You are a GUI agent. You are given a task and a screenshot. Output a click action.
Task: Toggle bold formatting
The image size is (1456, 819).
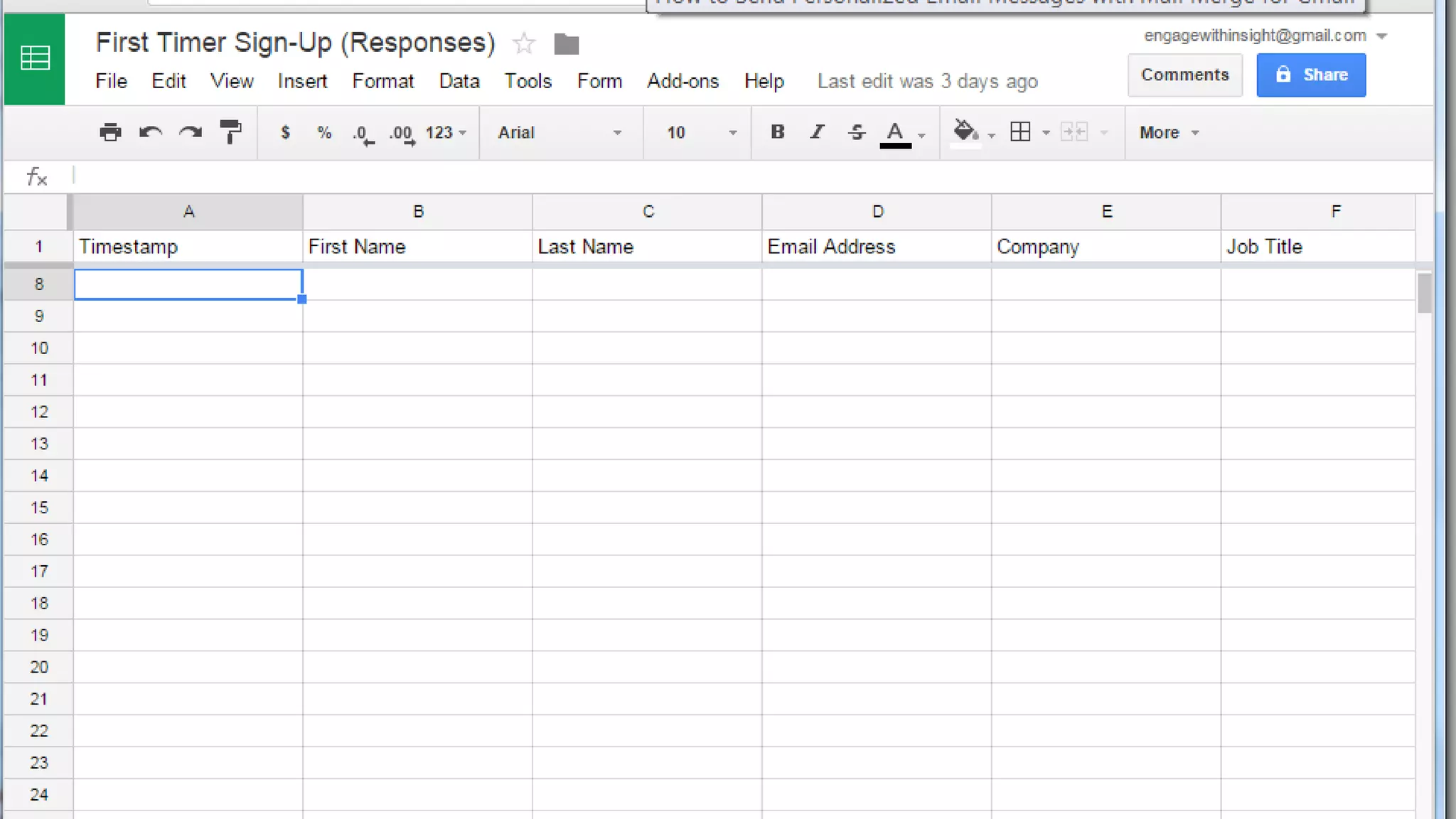coord(778,132)
